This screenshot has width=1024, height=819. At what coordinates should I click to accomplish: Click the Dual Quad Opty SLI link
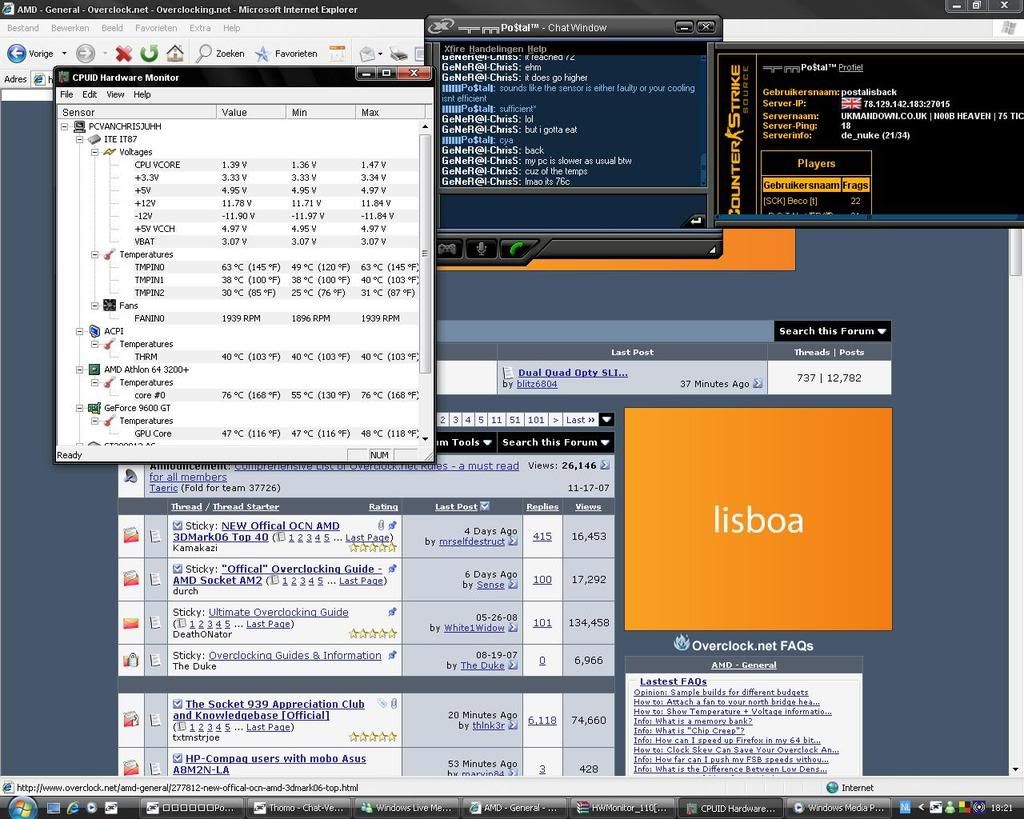click(x=572, y=373)
